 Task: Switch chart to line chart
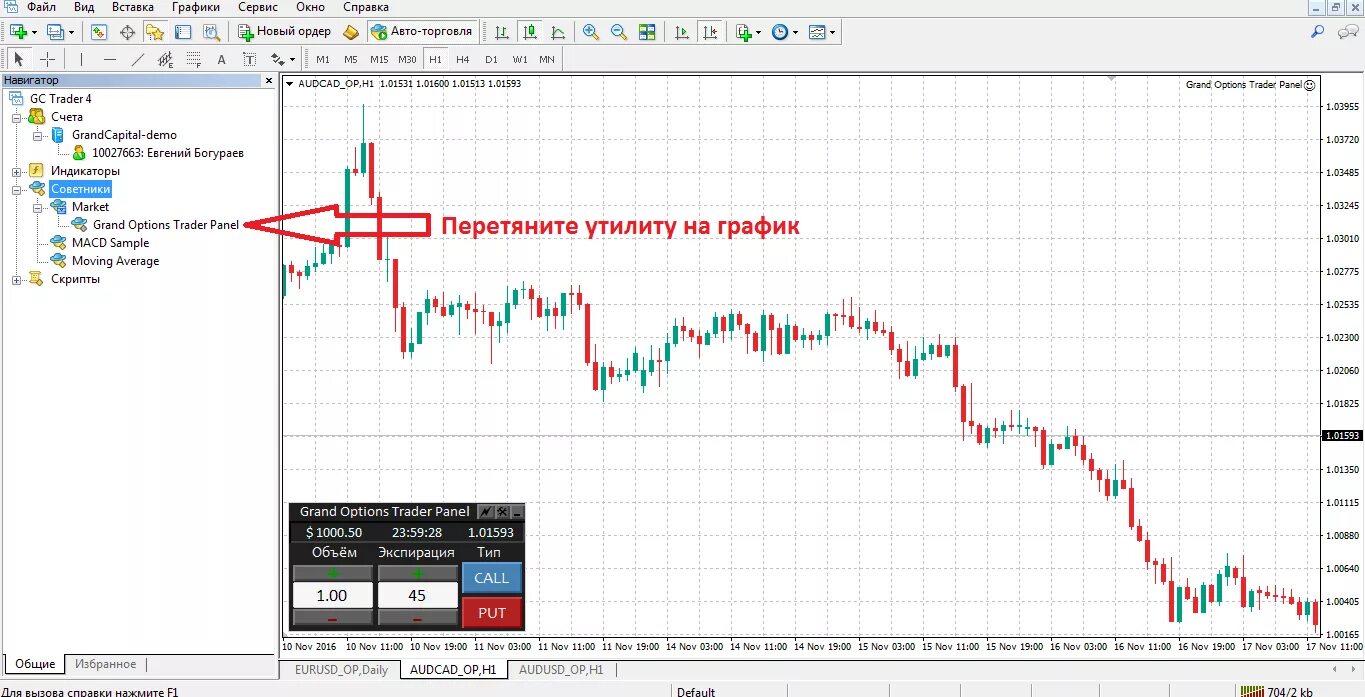pos(557,32)
